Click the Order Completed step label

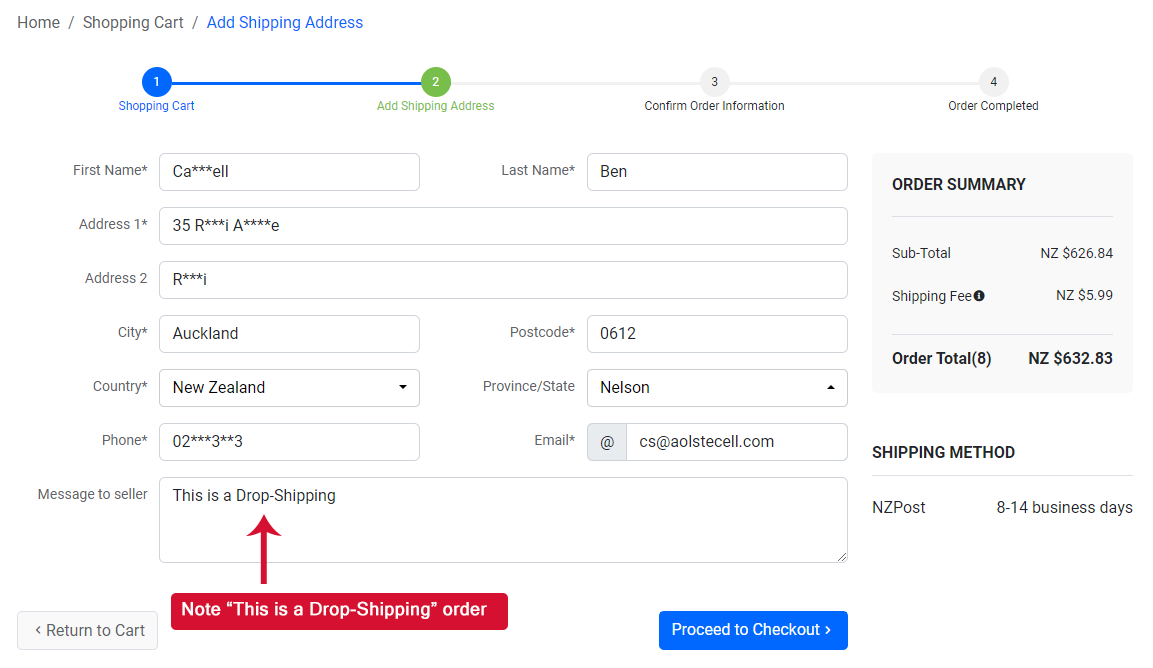click(x=993, y=105)
